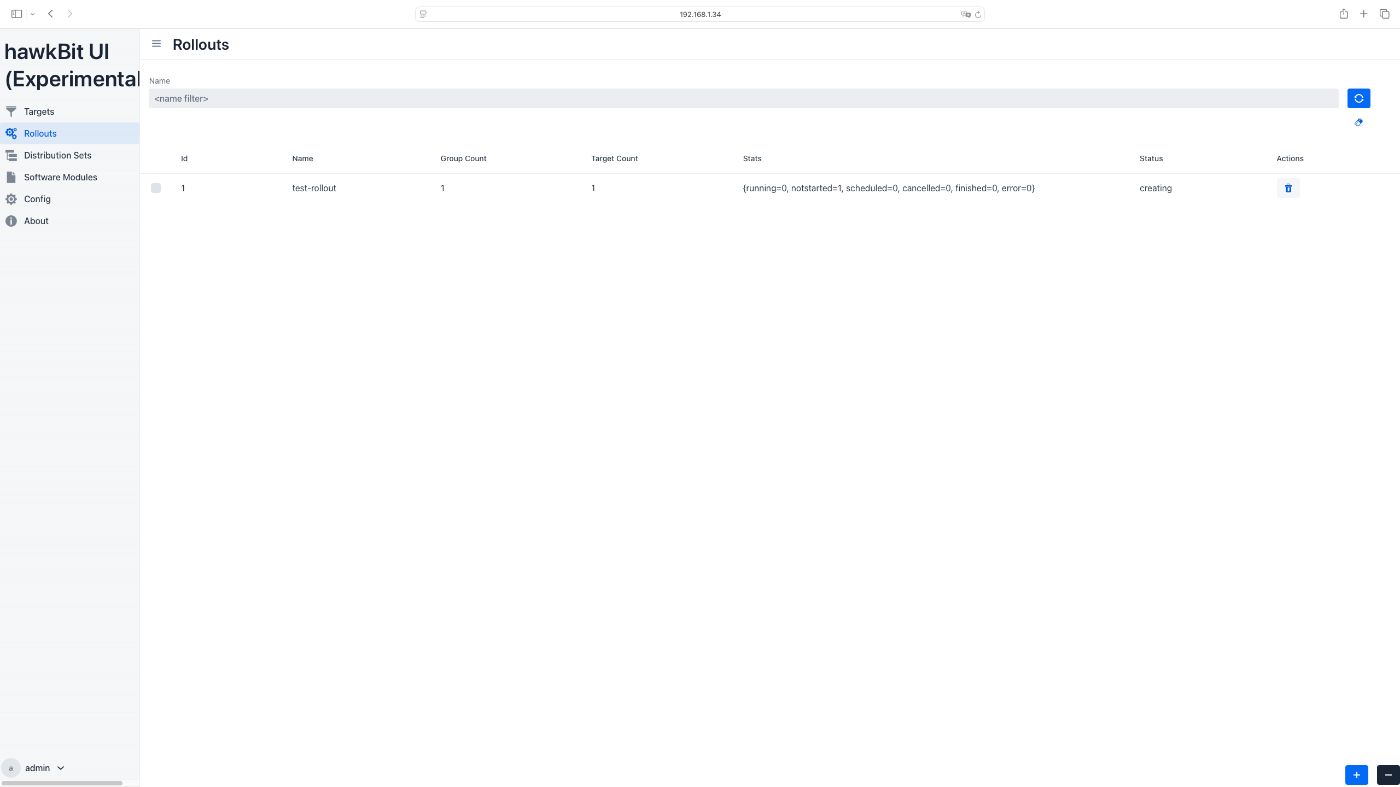The image size is (1400, 787).
Task: Click the hawkBit UI title
Action: click(72, 66)
